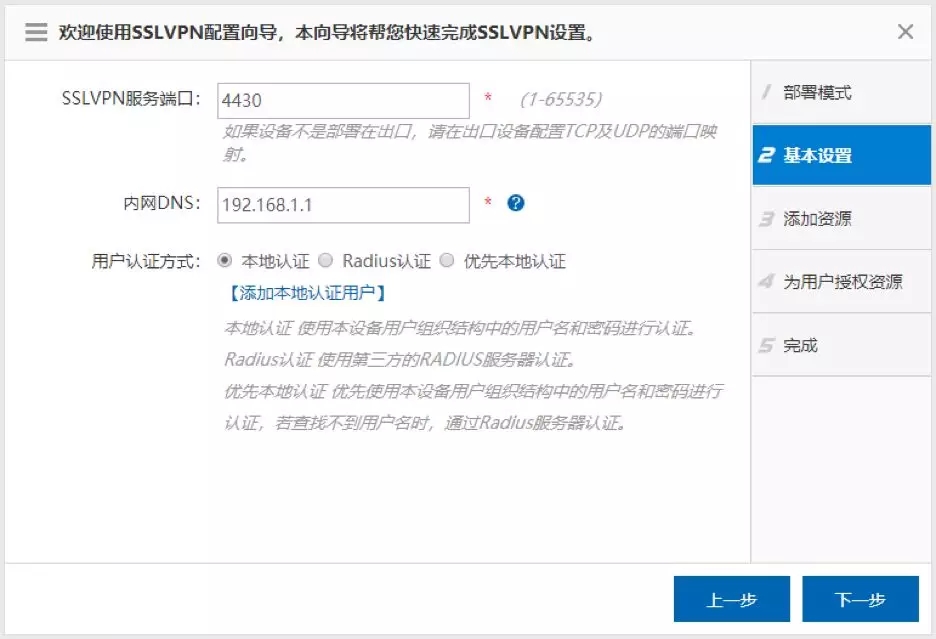Screen dimensions: 936x639
Task: Open 添加本地认证用户 link
Action: [x=305, y=293]
